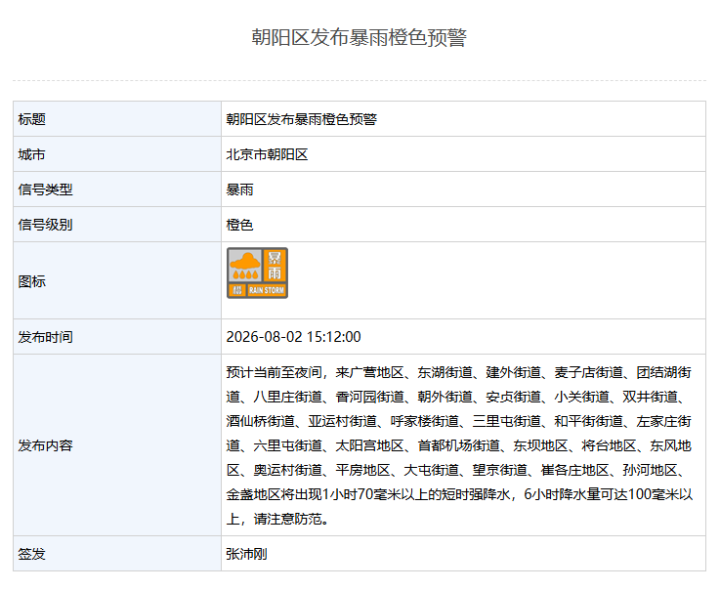Click the publish time 2026-08-02 15:12:00
Image resolution: width=720 pixels, height=590 pixels.
(x=293, y=337)
